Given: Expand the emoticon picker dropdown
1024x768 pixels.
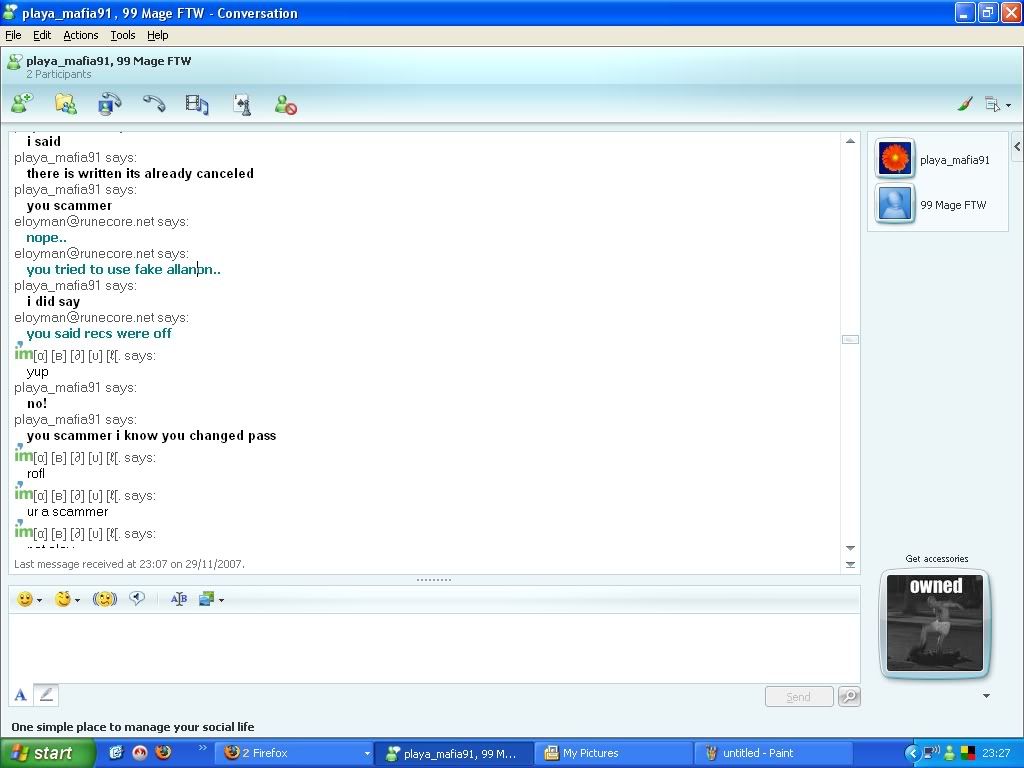Looking at the screenshot, I should click(39, 600).
